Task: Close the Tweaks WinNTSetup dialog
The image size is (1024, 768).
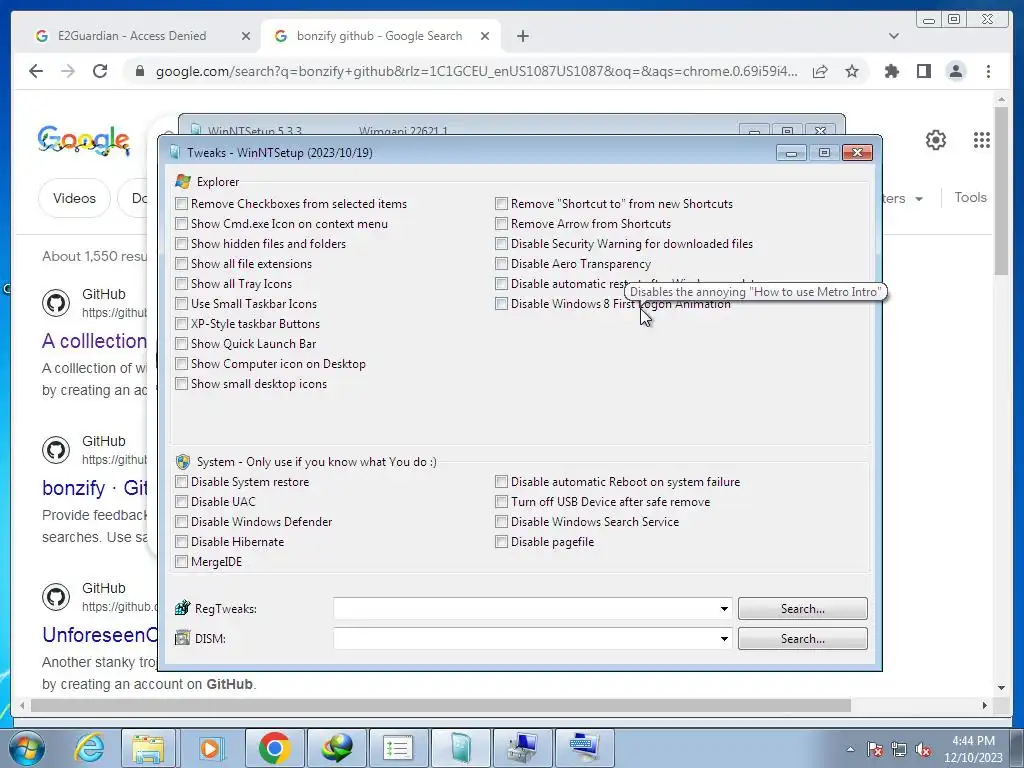Action: (x=857, y=152)
